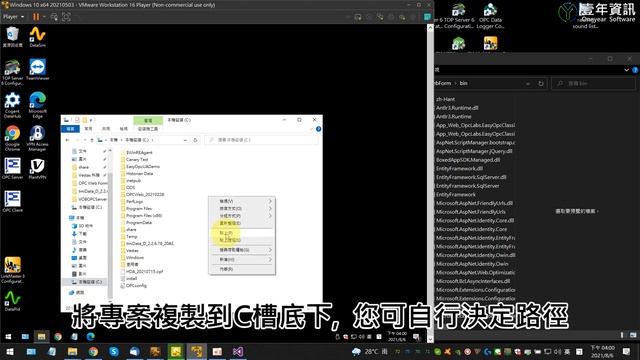
Task: Select TeamViewer desktop icon
Action: click(x=38, y=69)
